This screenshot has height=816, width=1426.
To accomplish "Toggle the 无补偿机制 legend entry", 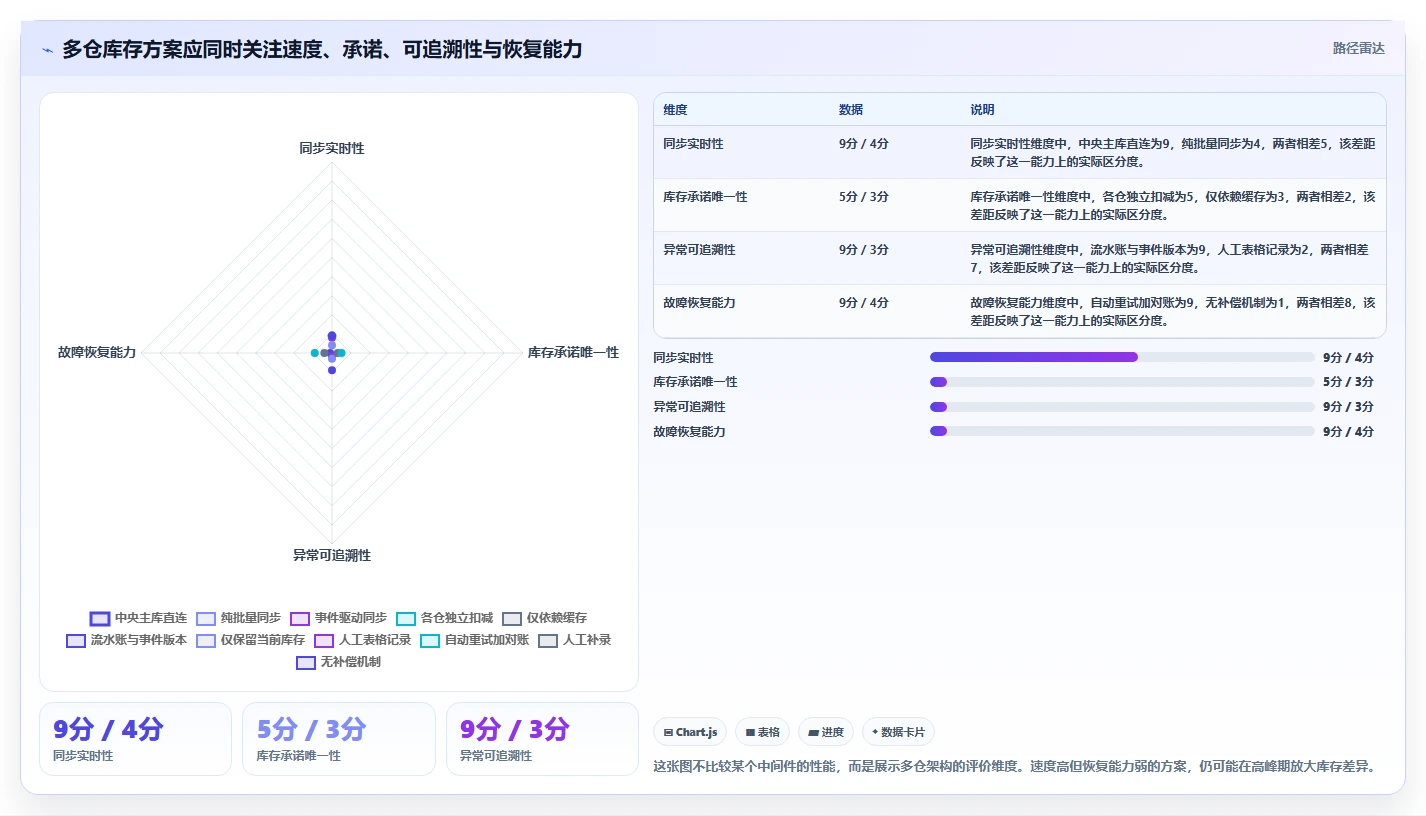I will [338, 662].
